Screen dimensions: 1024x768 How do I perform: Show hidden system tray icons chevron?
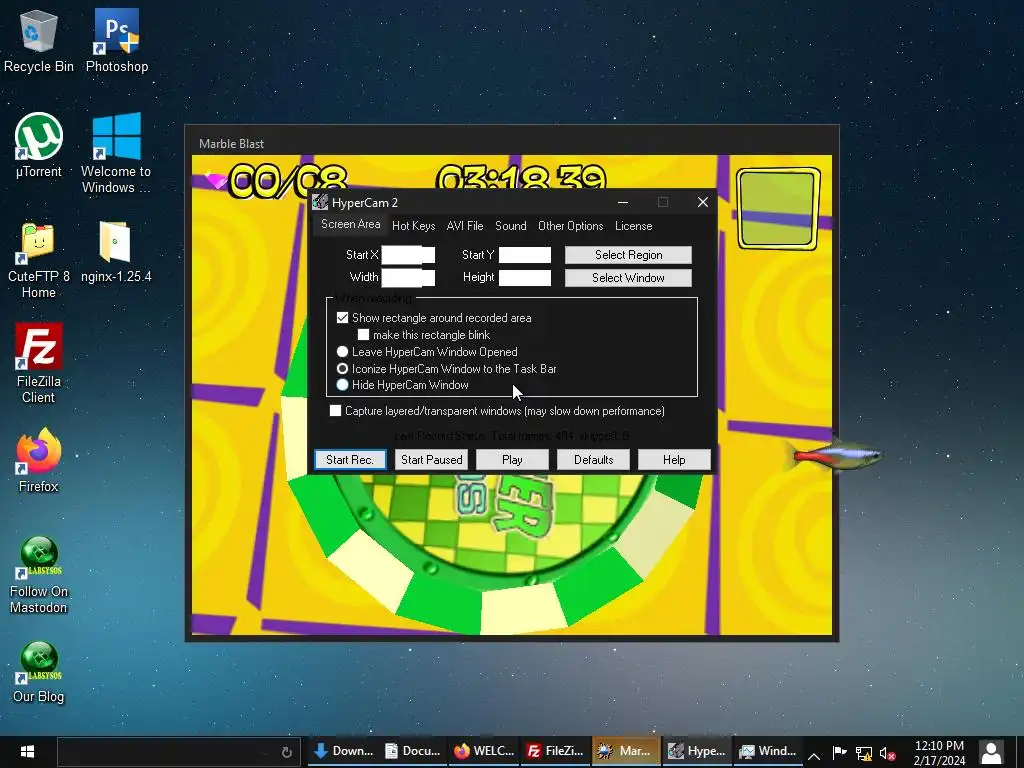tap(814, 756)
